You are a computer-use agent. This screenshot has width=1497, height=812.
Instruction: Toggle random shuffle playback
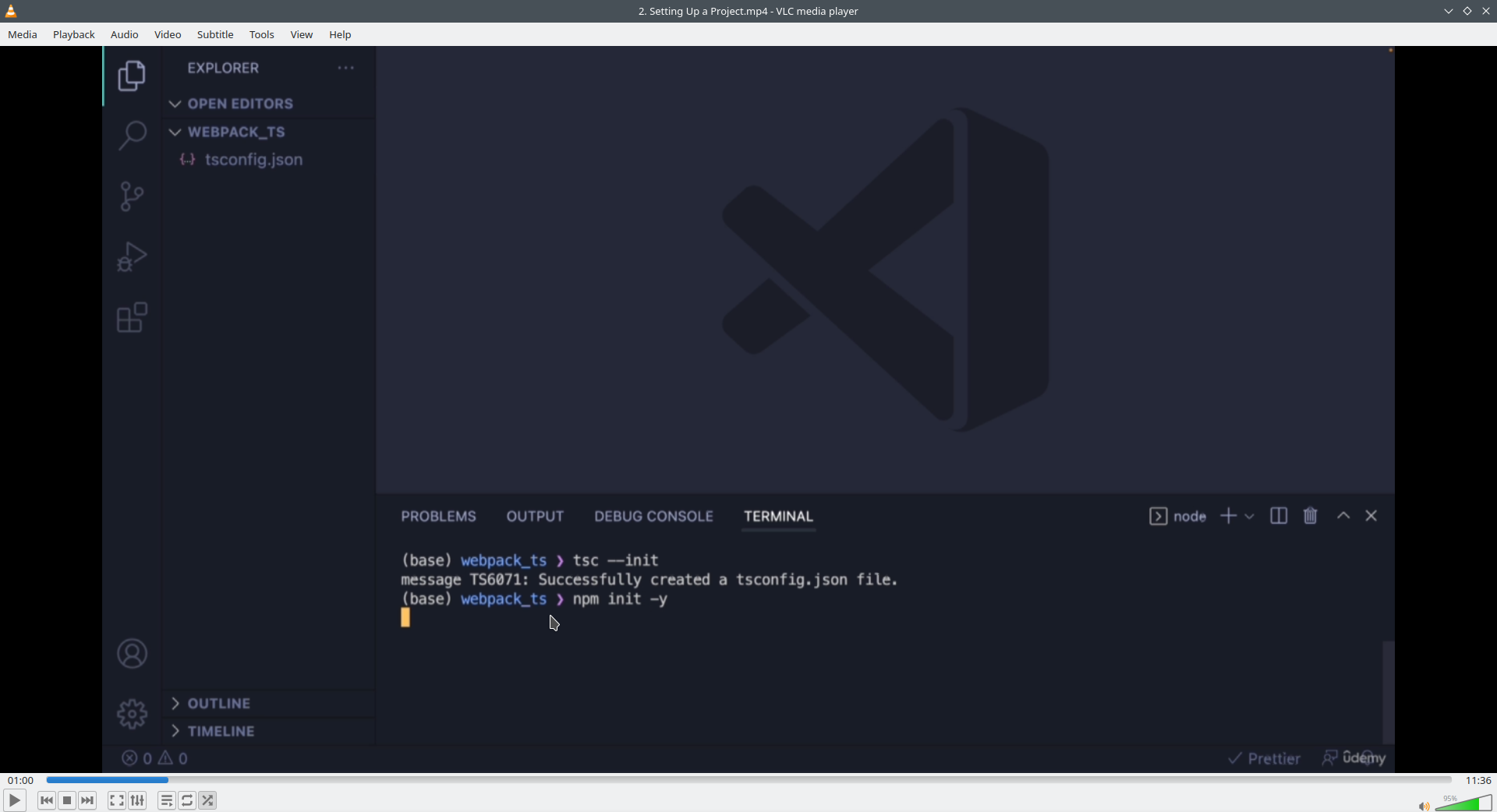pos(207,800)
